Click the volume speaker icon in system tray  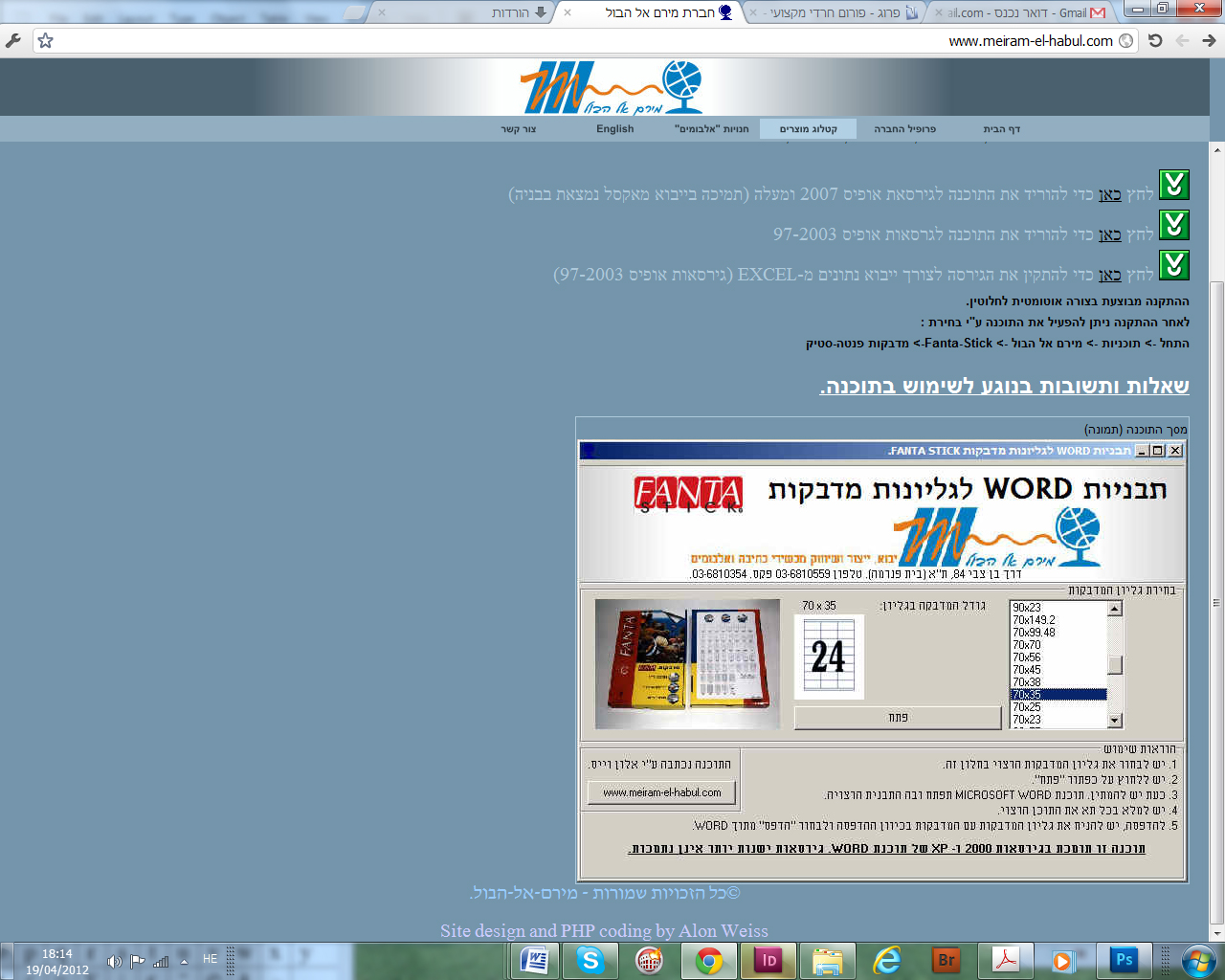click(114, 961)
